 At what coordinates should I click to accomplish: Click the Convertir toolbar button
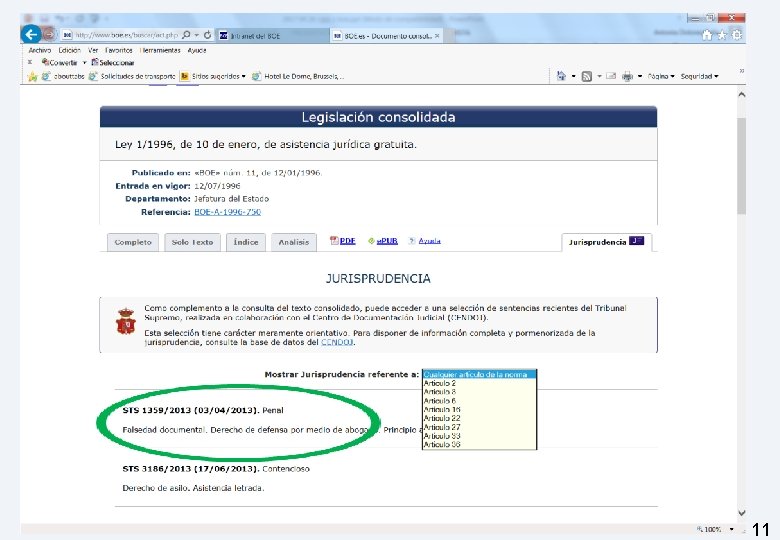pos(60,63)
